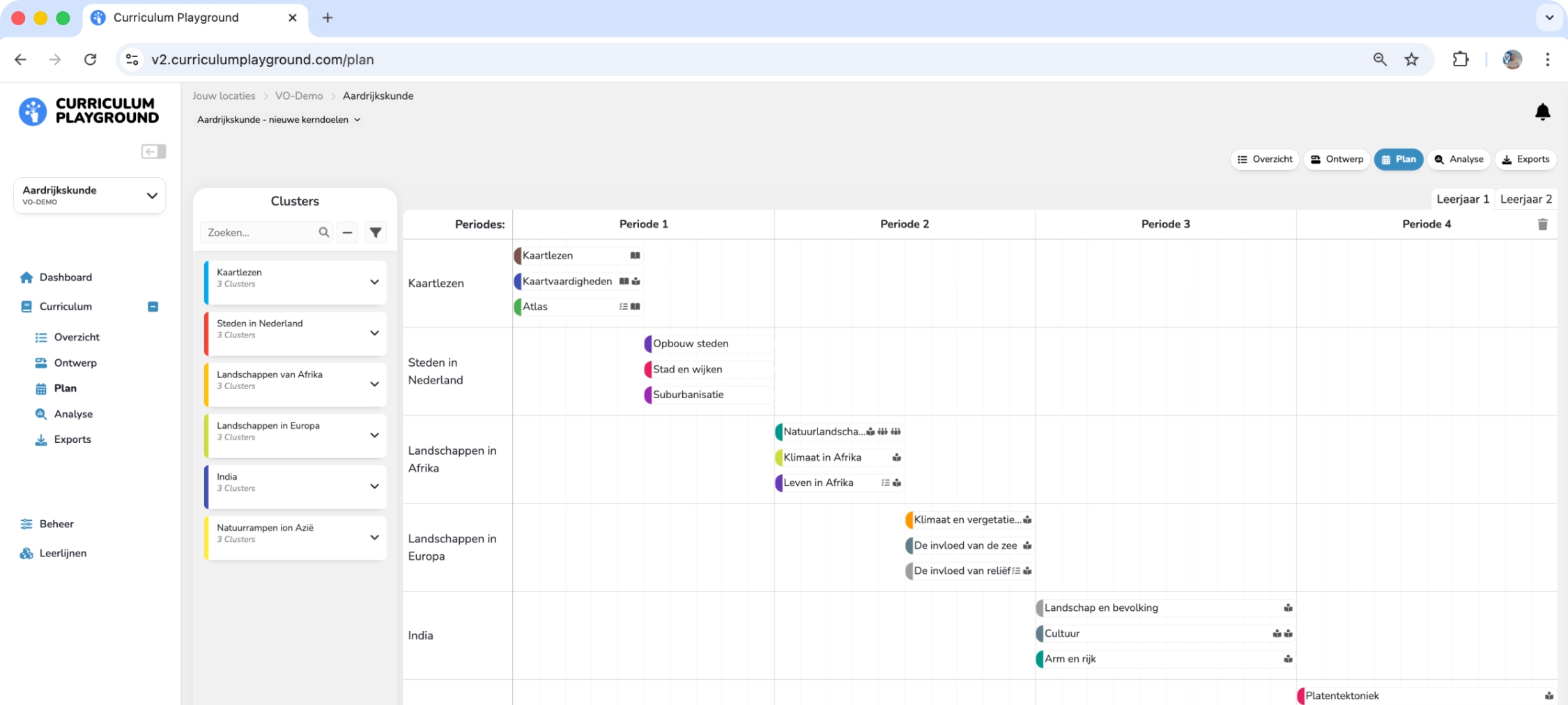Collapse the Curriculum sidebar section toggle
1568x705 pixels.
point(153,307)
